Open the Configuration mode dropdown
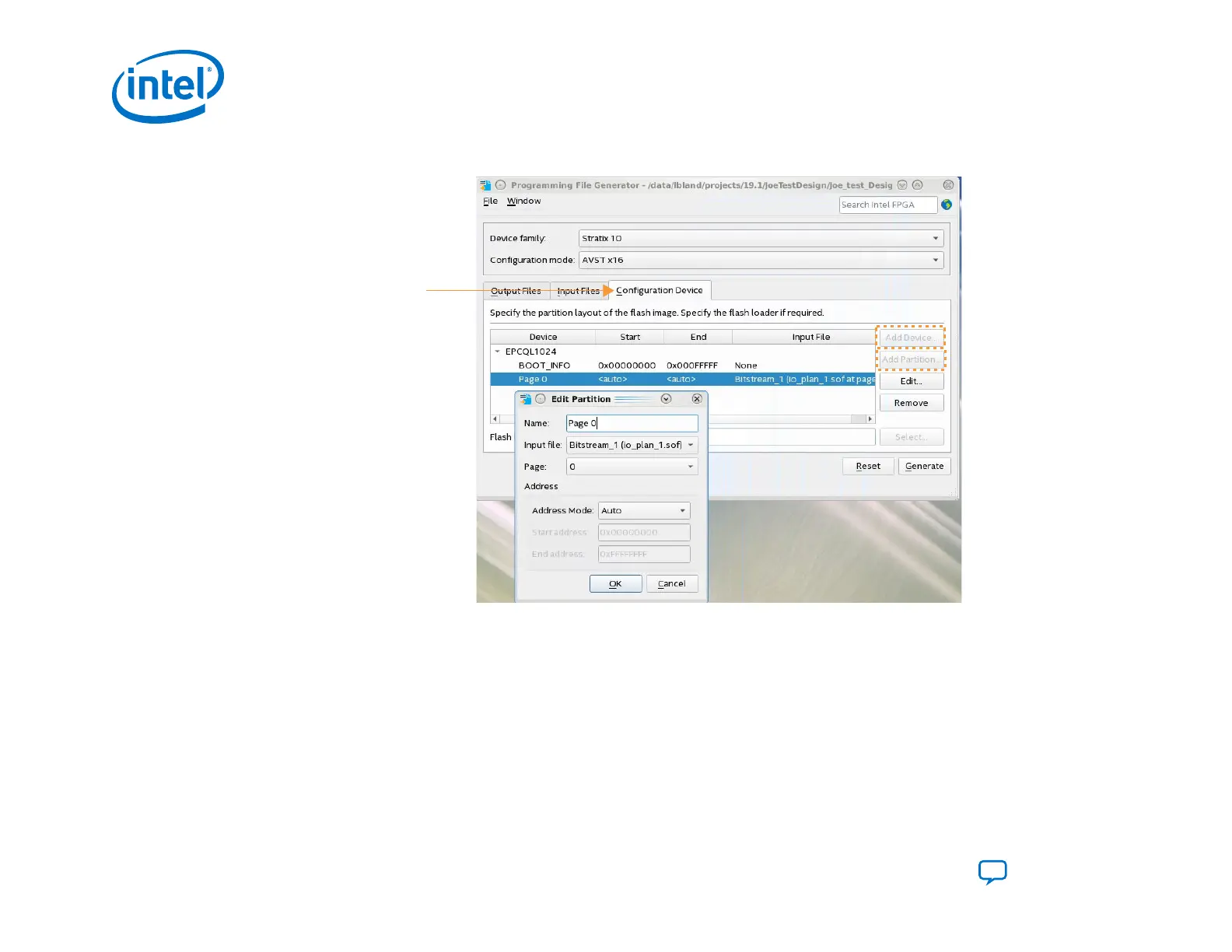 (x=761, y=260)
